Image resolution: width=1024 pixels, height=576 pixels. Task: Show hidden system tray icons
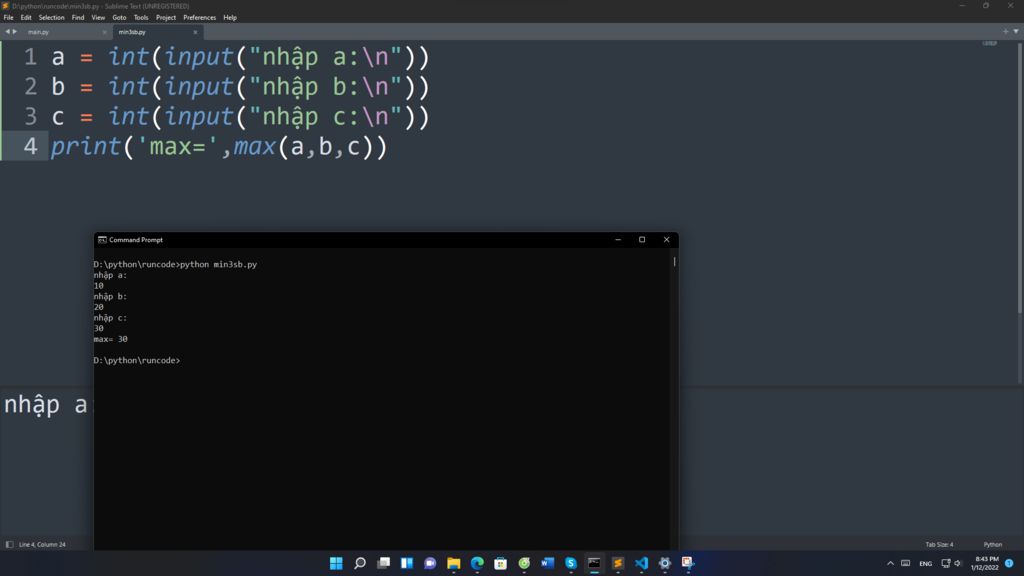click(x=890, y=563)
